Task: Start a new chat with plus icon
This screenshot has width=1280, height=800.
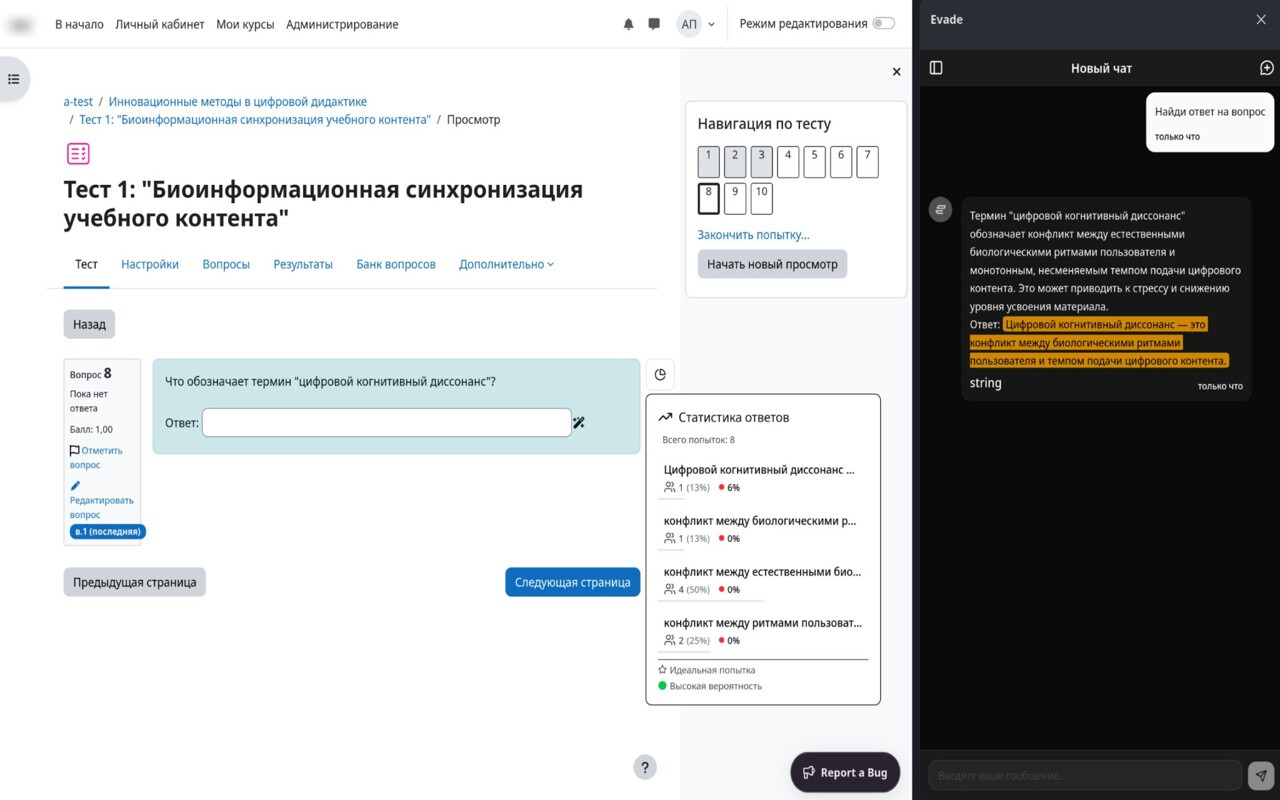Action: [x=1266, y=68]
